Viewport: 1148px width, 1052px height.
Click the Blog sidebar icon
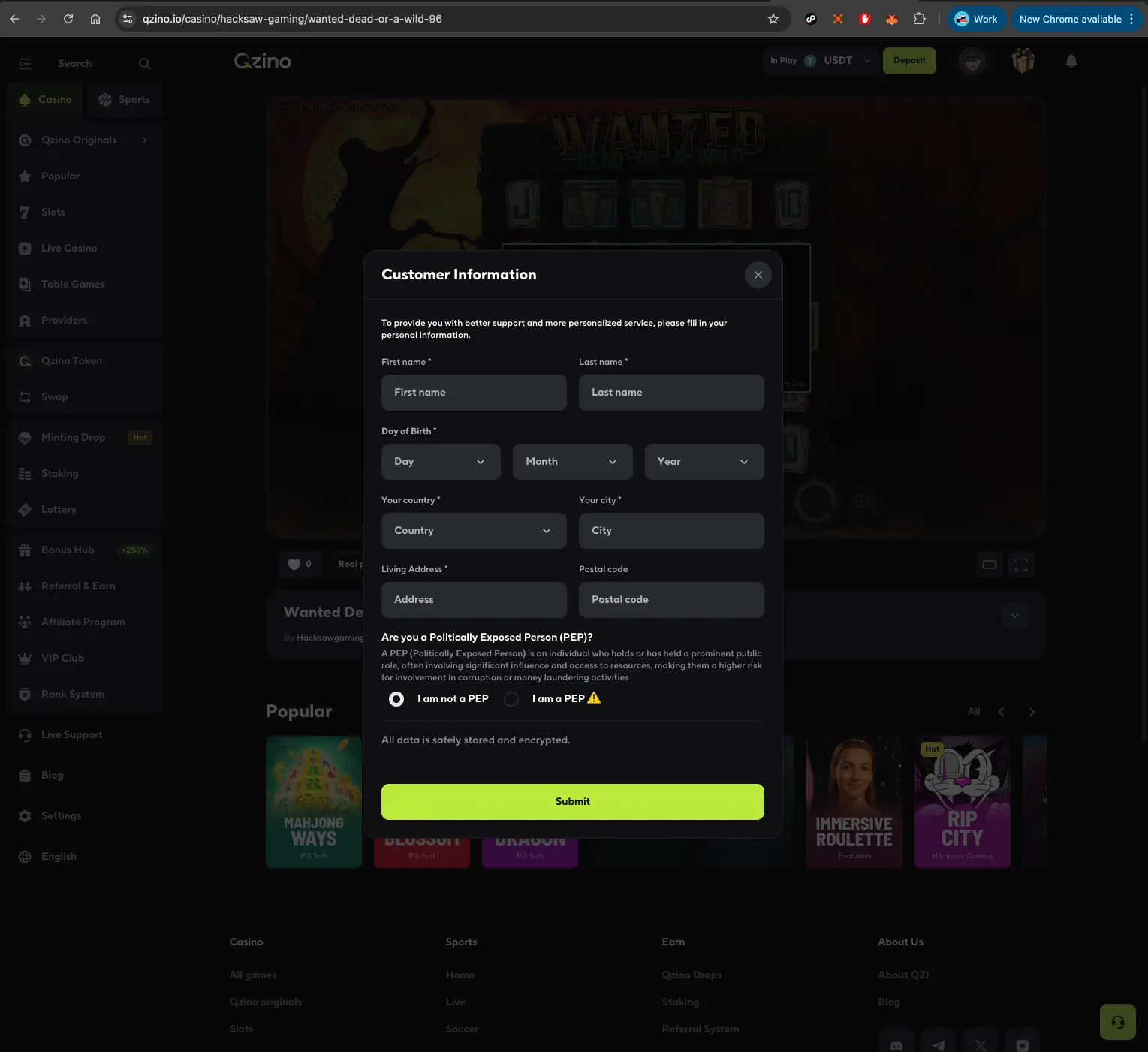pyautogui.click(x=25, y=776)
